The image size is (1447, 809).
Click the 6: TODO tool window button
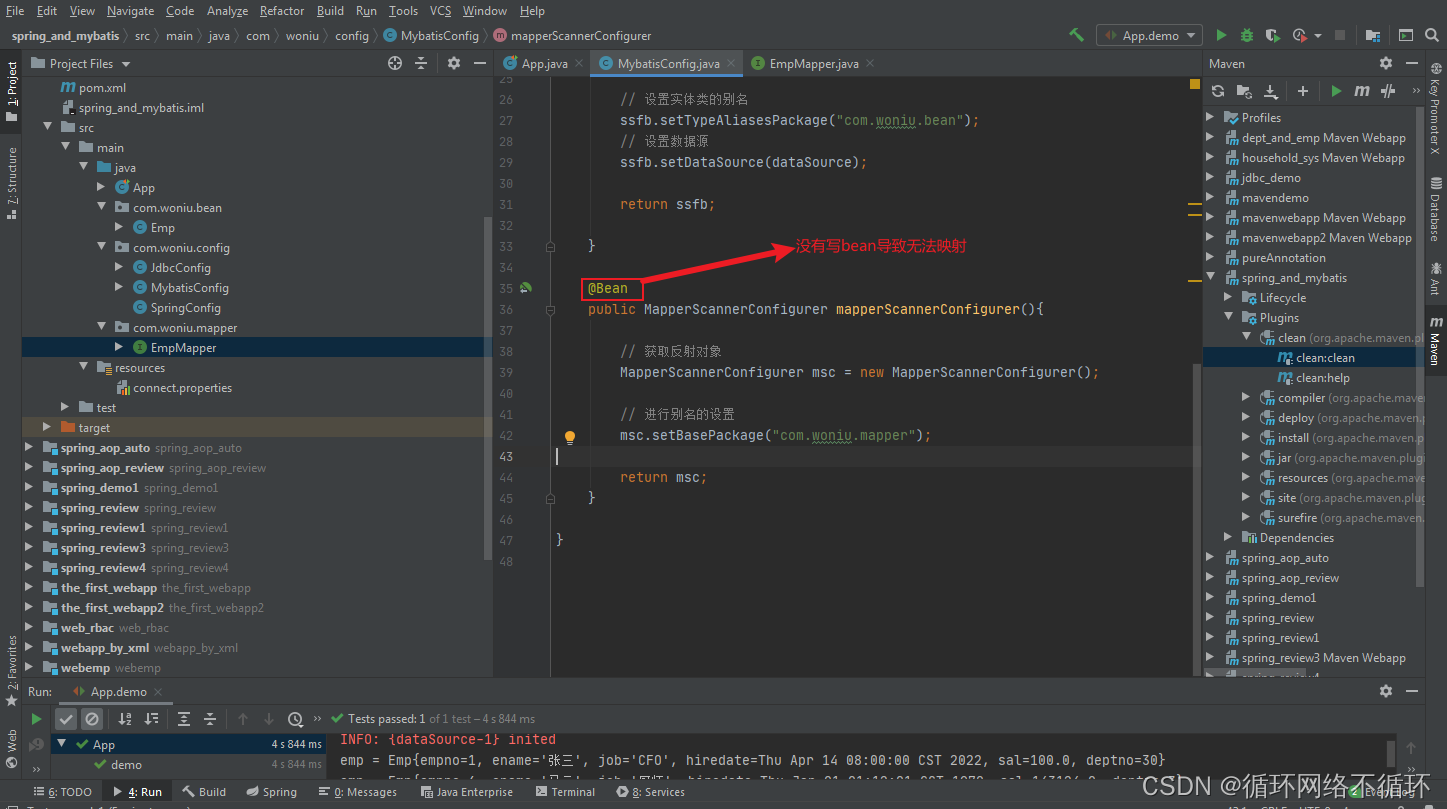(x=63, y=791)
